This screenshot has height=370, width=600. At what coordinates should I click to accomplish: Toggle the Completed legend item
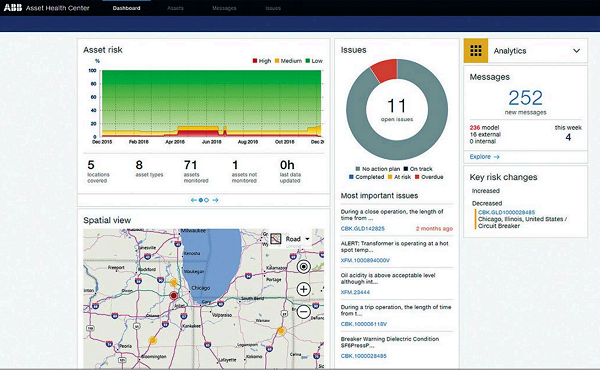tap(366, 177)
